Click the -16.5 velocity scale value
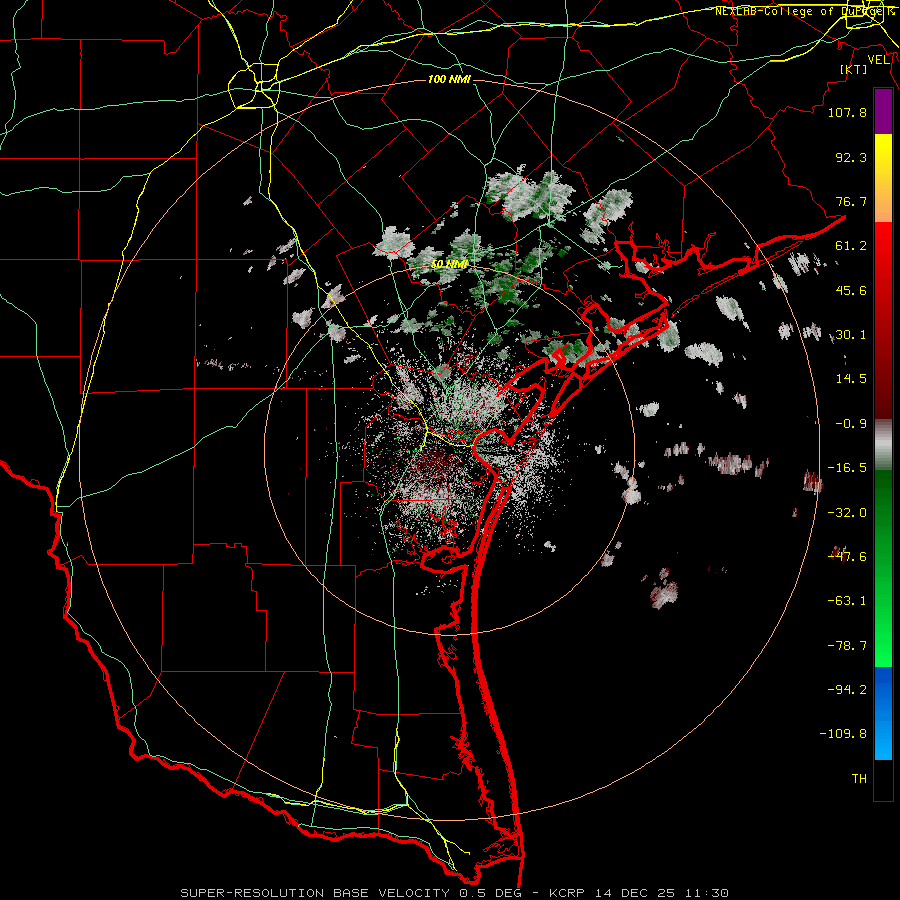Image resolution: width=900 pixels, height=900 pixels. pyautogui.click(x=847, y=468)
